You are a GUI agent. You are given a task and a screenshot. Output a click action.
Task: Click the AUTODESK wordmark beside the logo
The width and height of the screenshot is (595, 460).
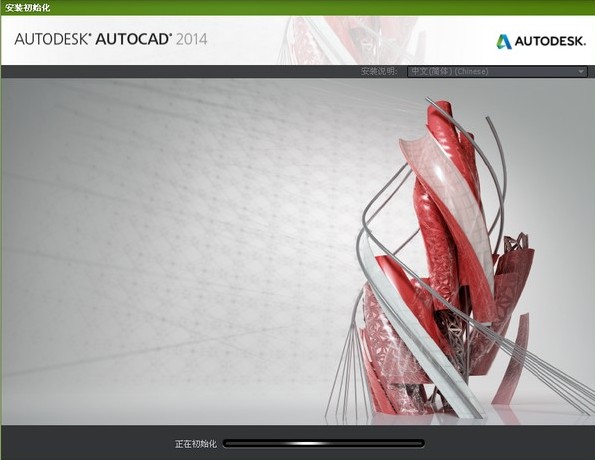point(550,41)
